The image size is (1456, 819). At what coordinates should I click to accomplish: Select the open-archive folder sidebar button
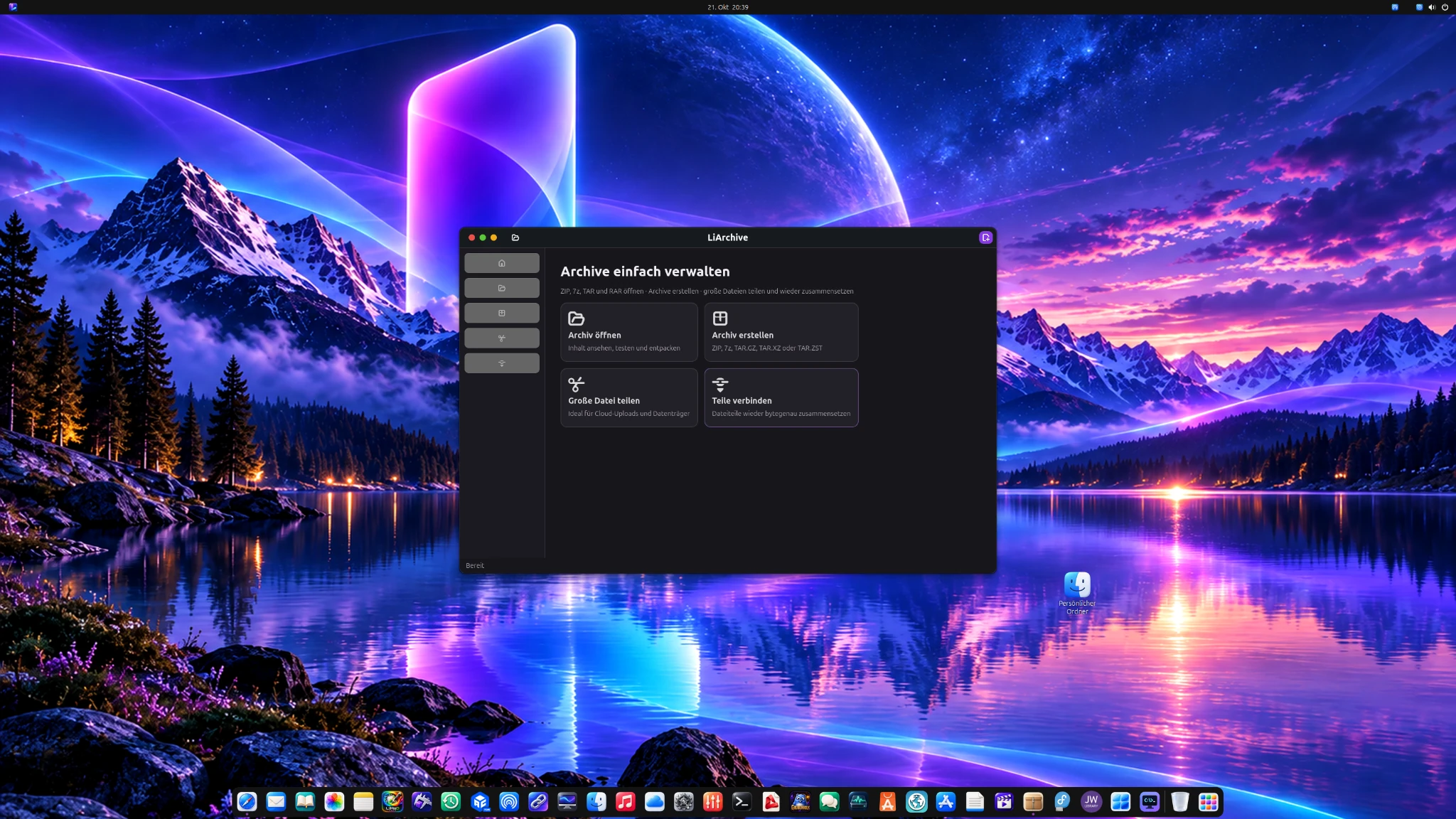pos(502,288)
